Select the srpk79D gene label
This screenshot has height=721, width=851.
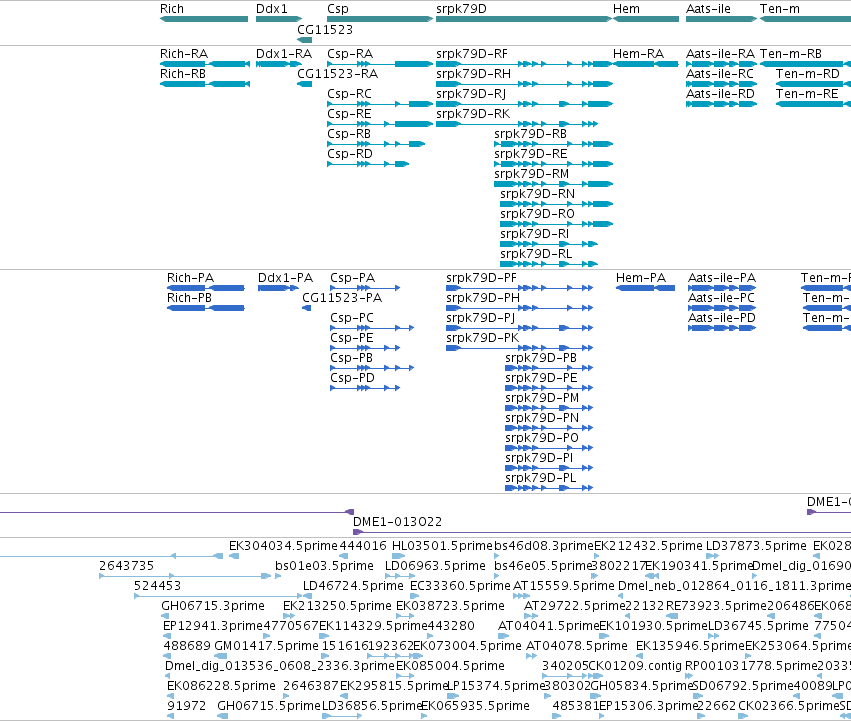[461, 9]
